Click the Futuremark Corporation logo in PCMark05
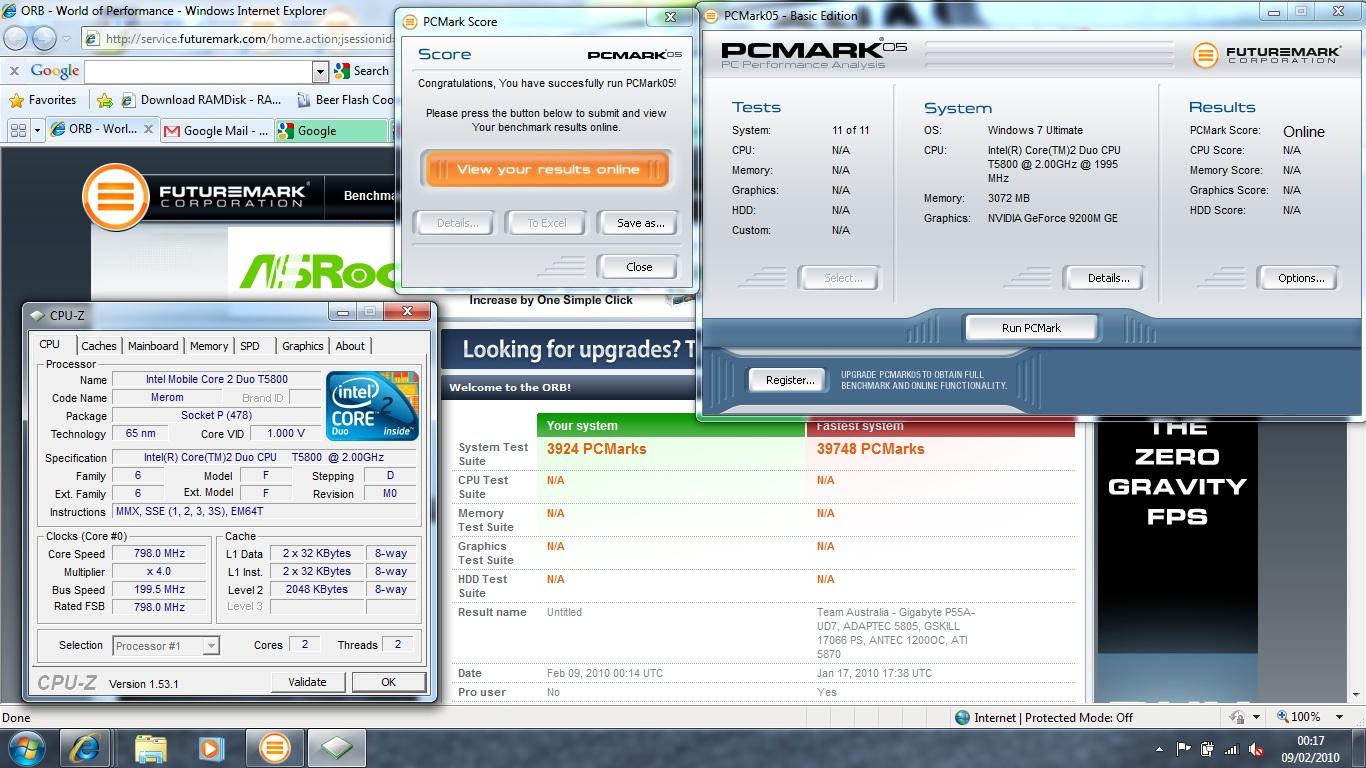This screenshot has height=768, width=1366. (x=1266, y=54)
